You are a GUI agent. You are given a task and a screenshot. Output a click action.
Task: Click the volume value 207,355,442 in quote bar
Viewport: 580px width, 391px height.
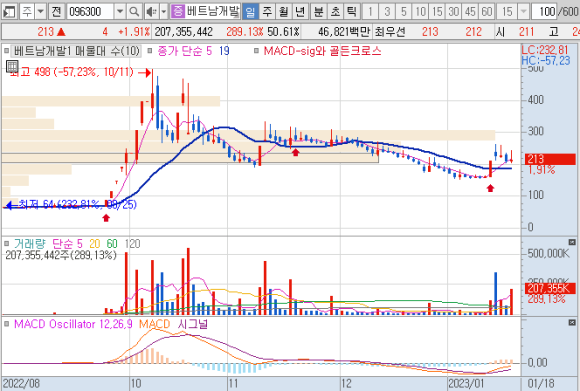(x=183, y=32)
